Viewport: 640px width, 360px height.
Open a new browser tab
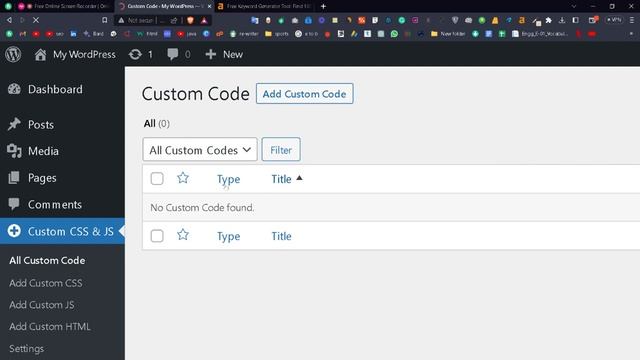click(323, 6)
